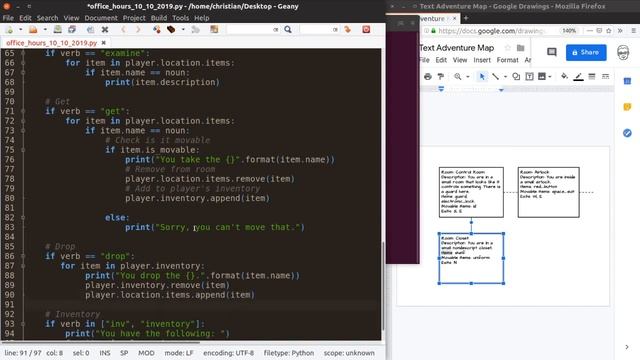Image resolution: width=640 pixels, height=360 pixels.
Task: Open Geany's Document menu
Action: coord(101,18)
